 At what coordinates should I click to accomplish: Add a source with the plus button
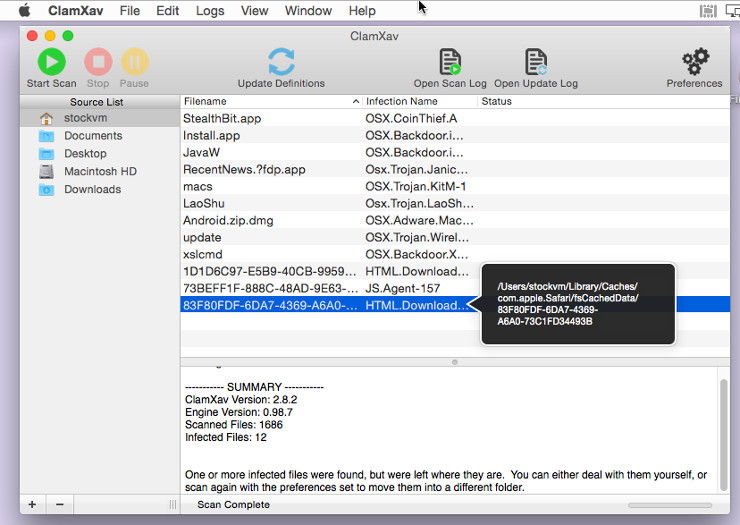click(x=32, y=504)
